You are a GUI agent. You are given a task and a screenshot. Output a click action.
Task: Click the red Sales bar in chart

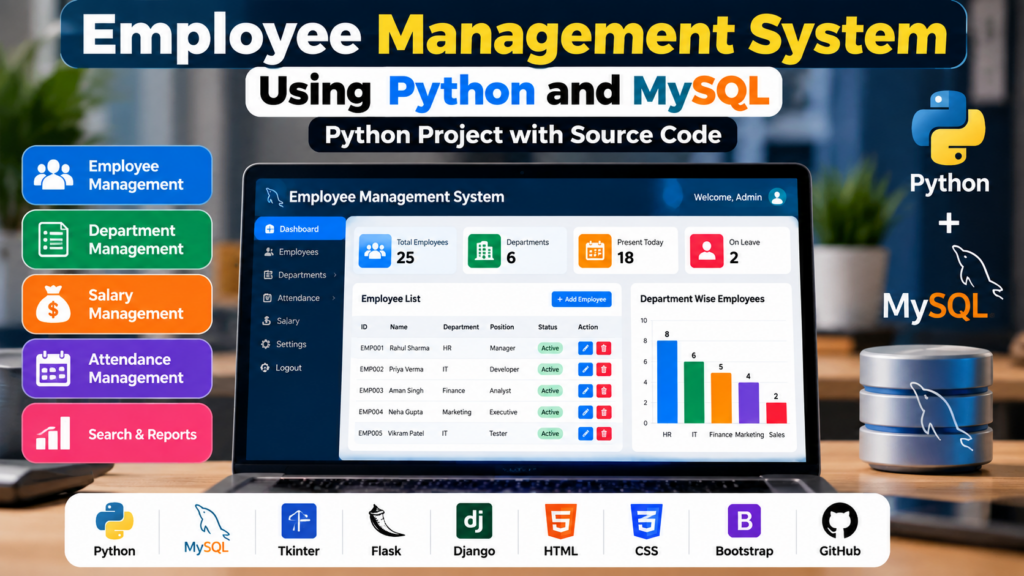pos(776,413)
